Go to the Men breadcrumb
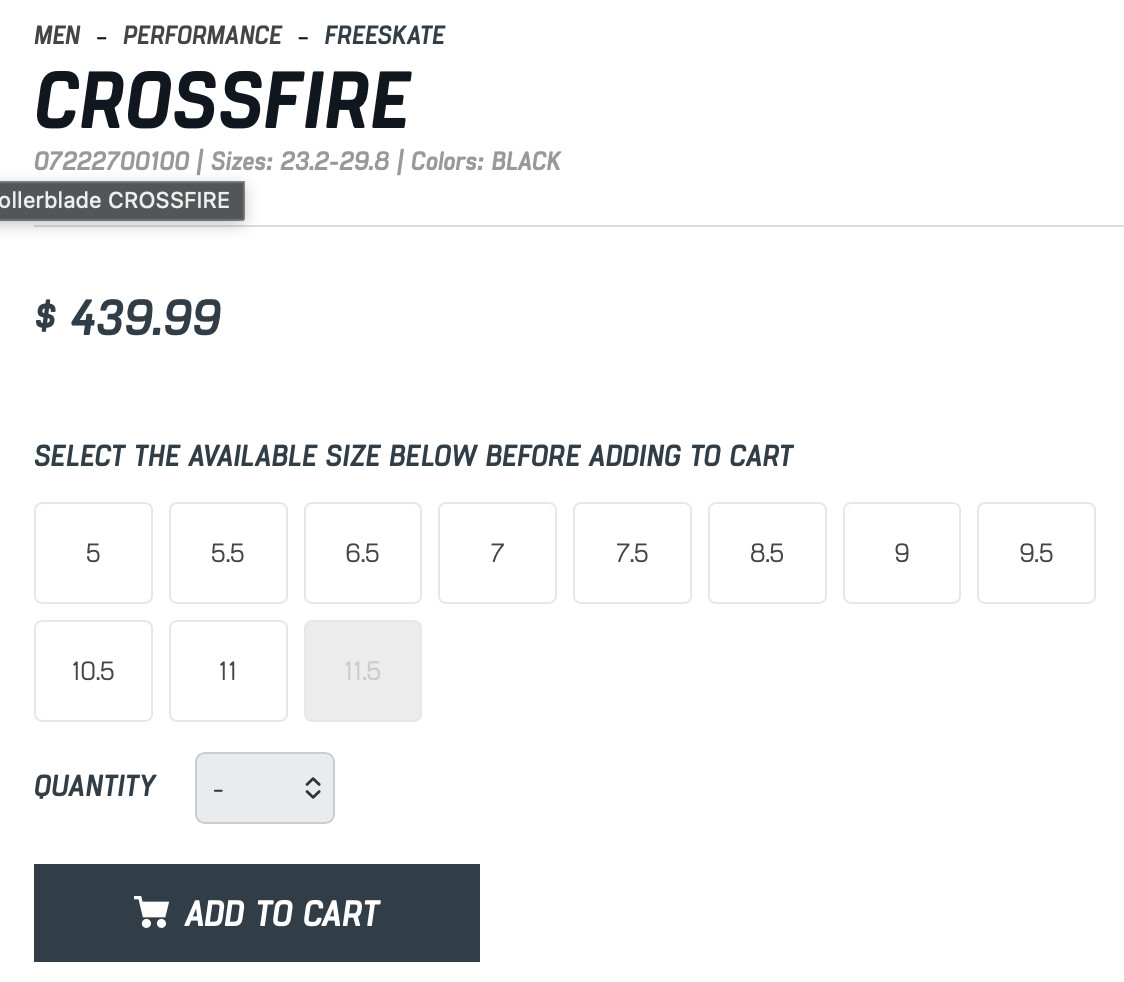Screen dimensions: 1124x982 tap(57, 36)
